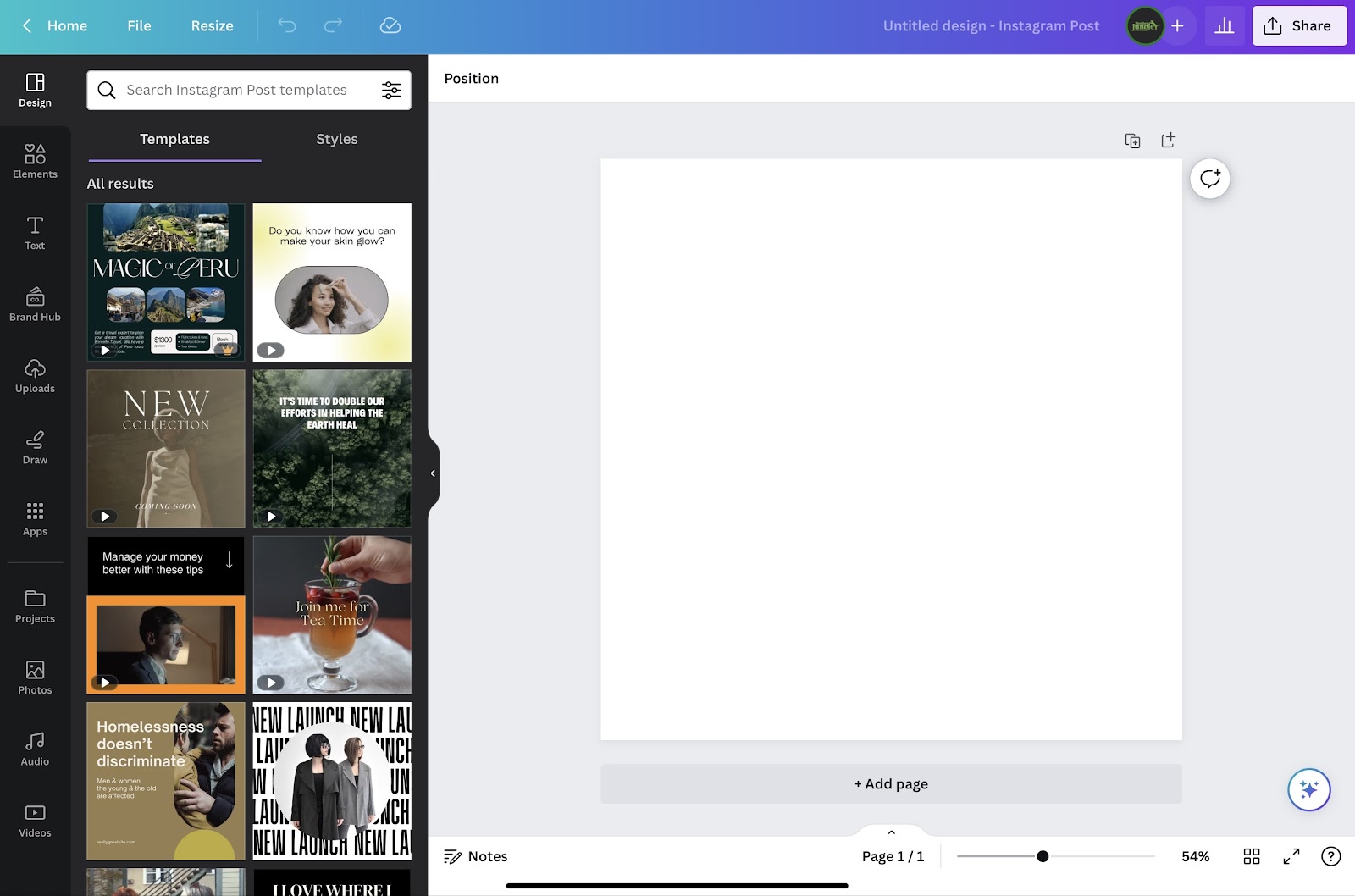This screenshot has height=896, width=1355.
Task: Select the Manage your money template
Action: click(166, 615)
